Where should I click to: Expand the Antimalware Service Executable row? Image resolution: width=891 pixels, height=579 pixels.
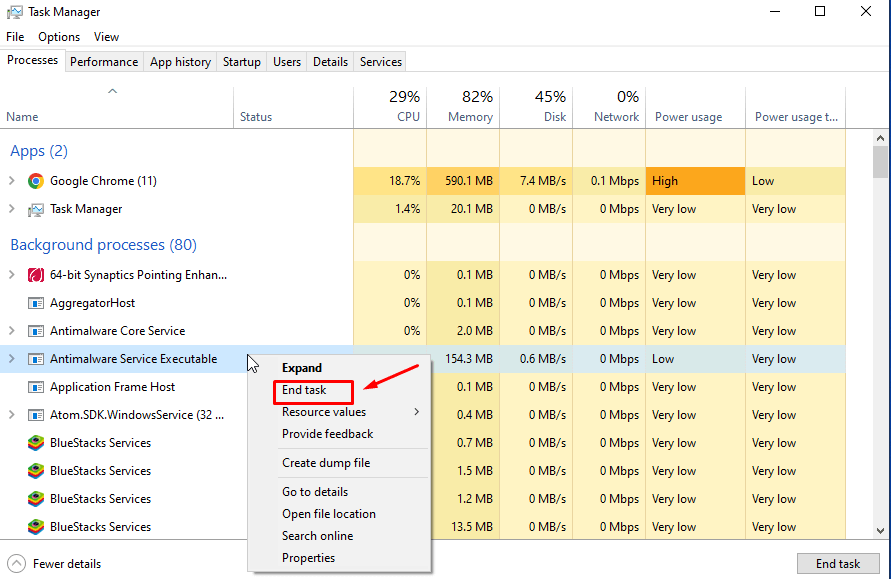(12, 359)
